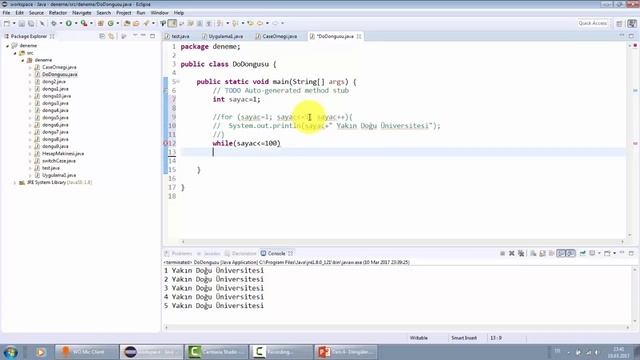640x360 pixels.
Task: Click the error marker on line 12
Action: click(x=166, y=143)
